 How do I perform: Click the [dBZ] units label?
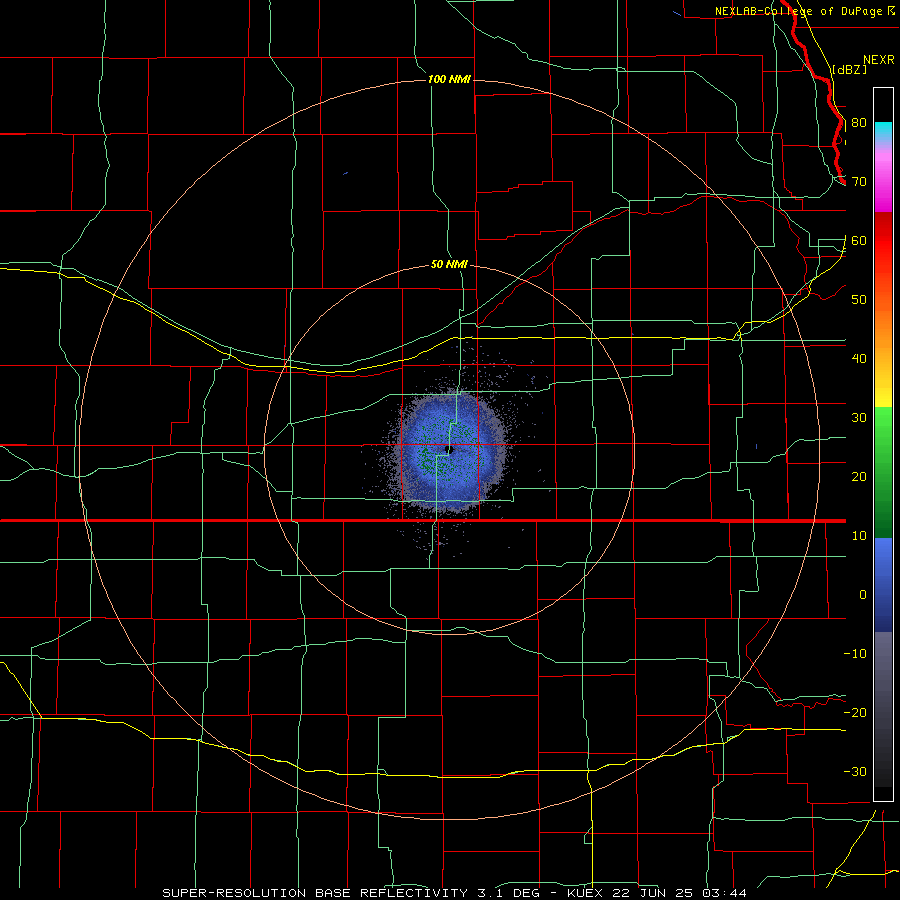click(849, 69)
